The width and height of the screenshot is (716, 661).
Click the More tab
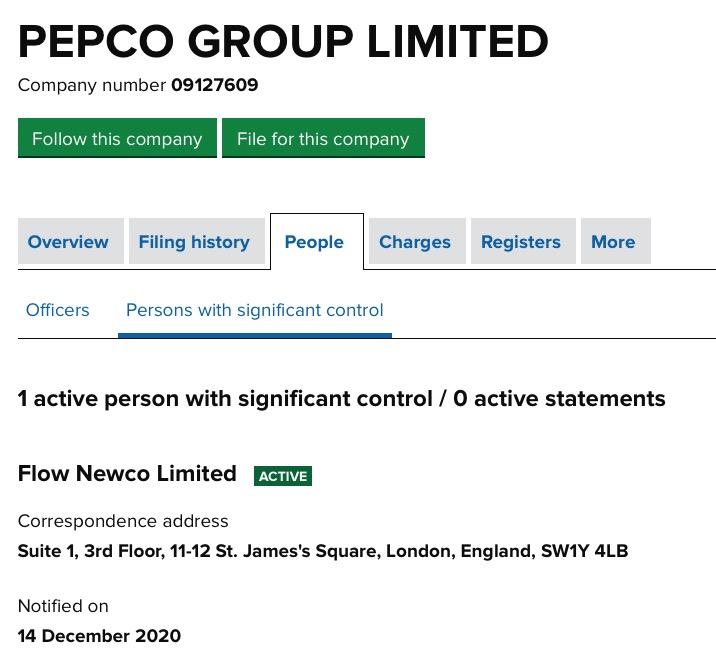pyautogui.click(x=613, y=242)
